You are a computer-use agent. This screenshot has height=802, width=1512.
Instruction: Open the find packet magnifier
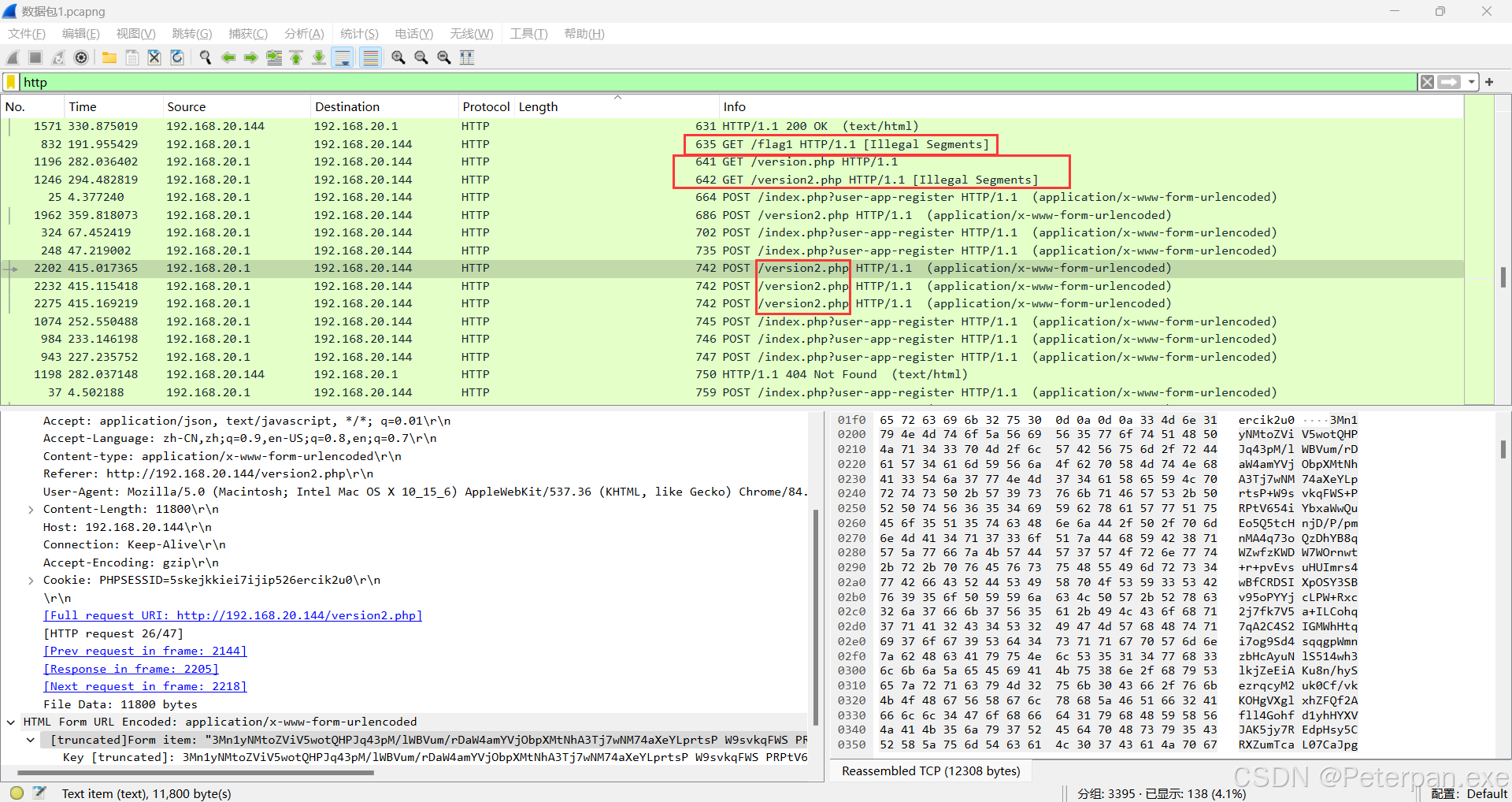point(206,58)
